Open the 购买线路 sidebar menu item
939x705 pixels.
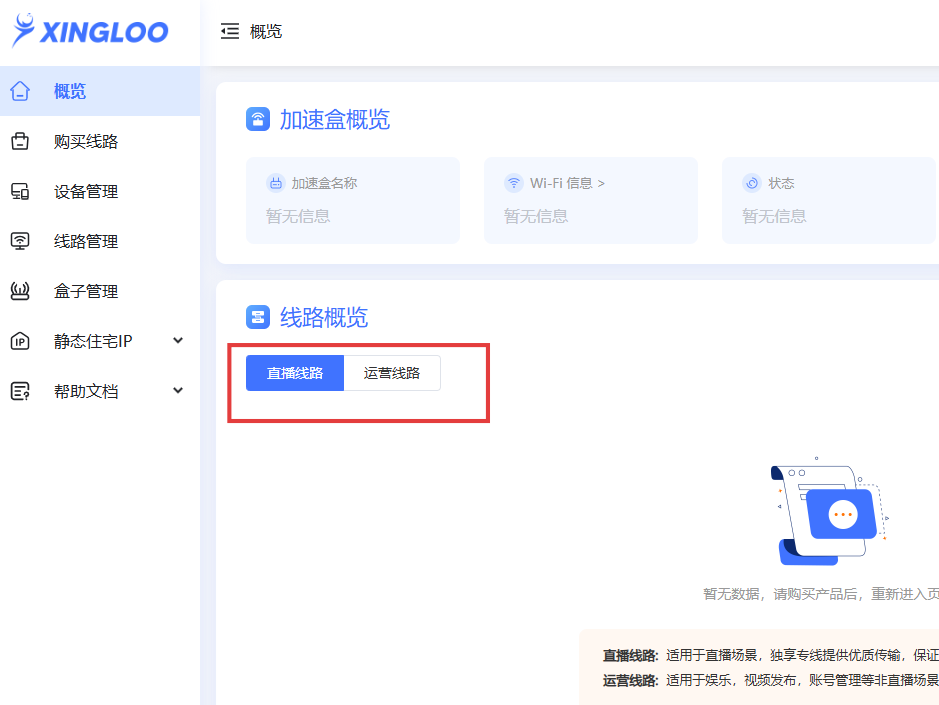(x=100, y=141)
